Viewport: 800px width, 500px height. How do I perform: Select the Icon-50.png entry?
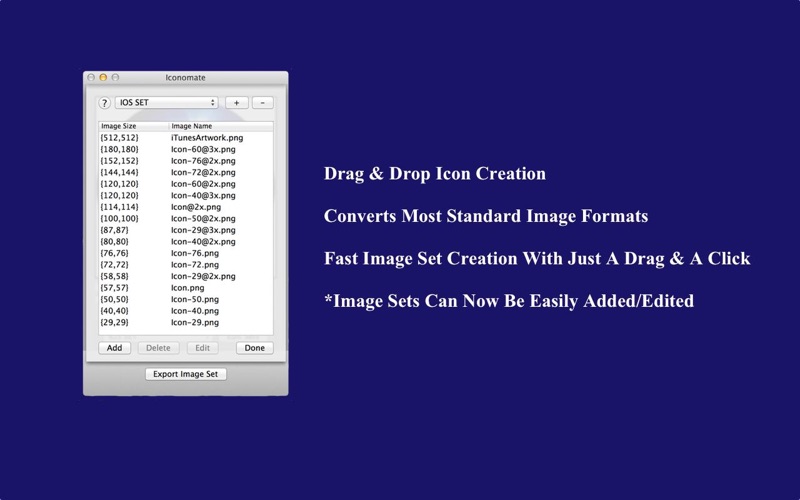195,299
